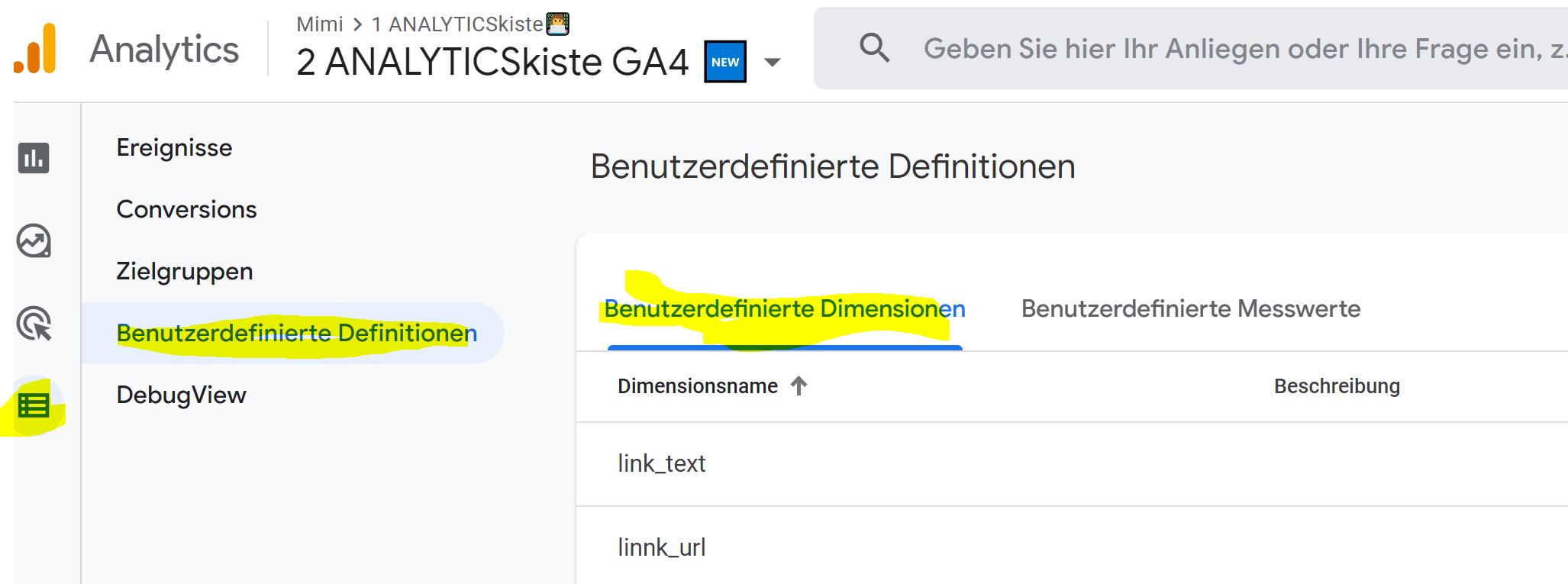Switch to Benutzerdefinierte Dimensionen tab

click(x=784, y=309)
